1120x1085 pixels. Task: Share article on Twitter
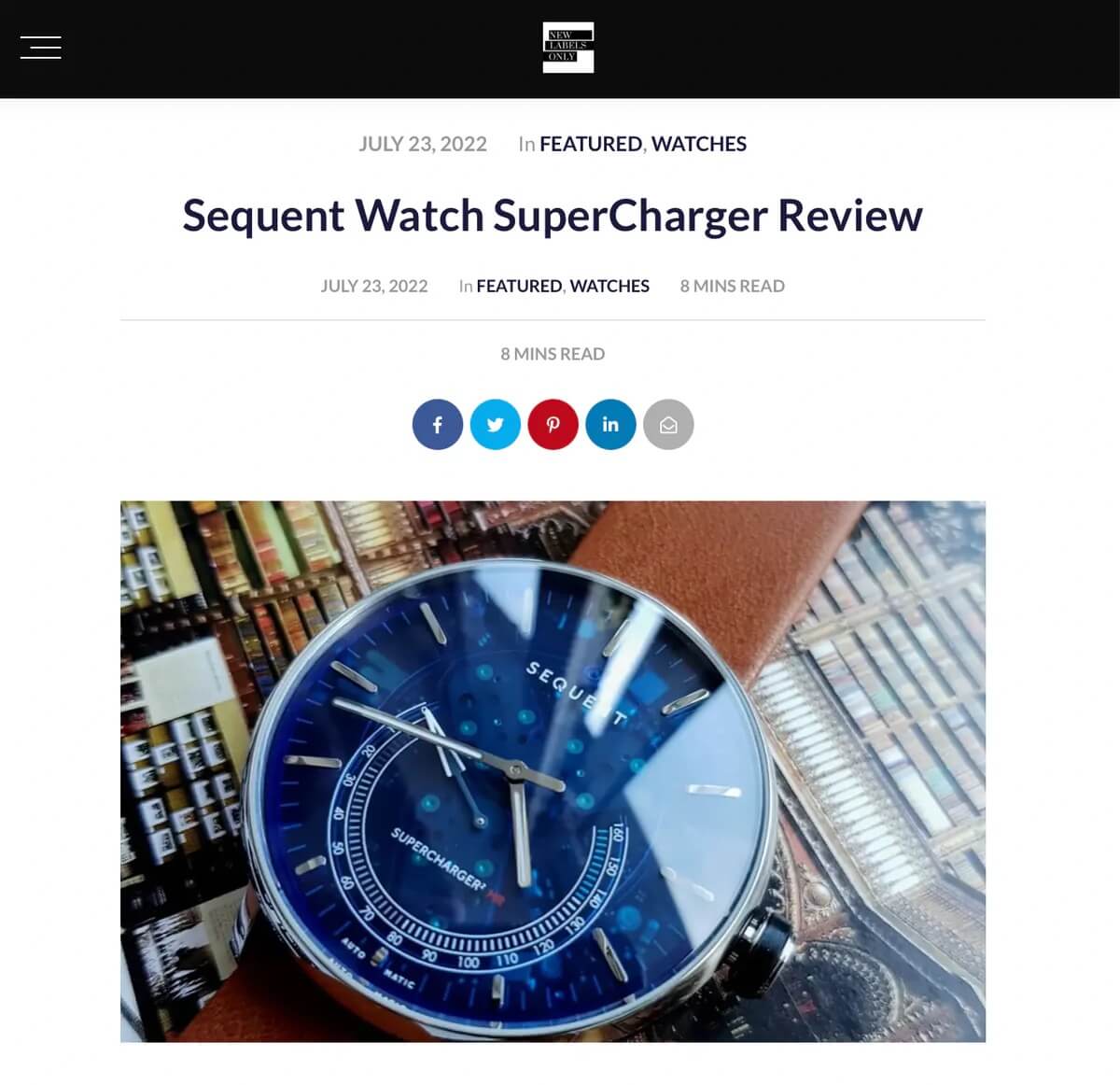click(496, 425)
